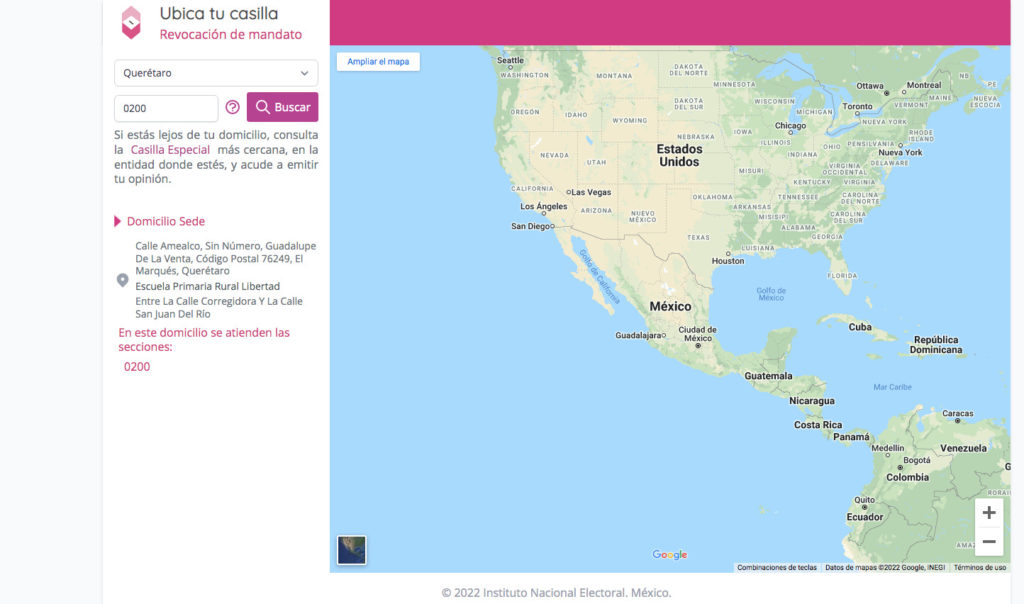Screen dimensions: 1024x604
Task: Open Términos de uso link
Action: pos(980,567)
